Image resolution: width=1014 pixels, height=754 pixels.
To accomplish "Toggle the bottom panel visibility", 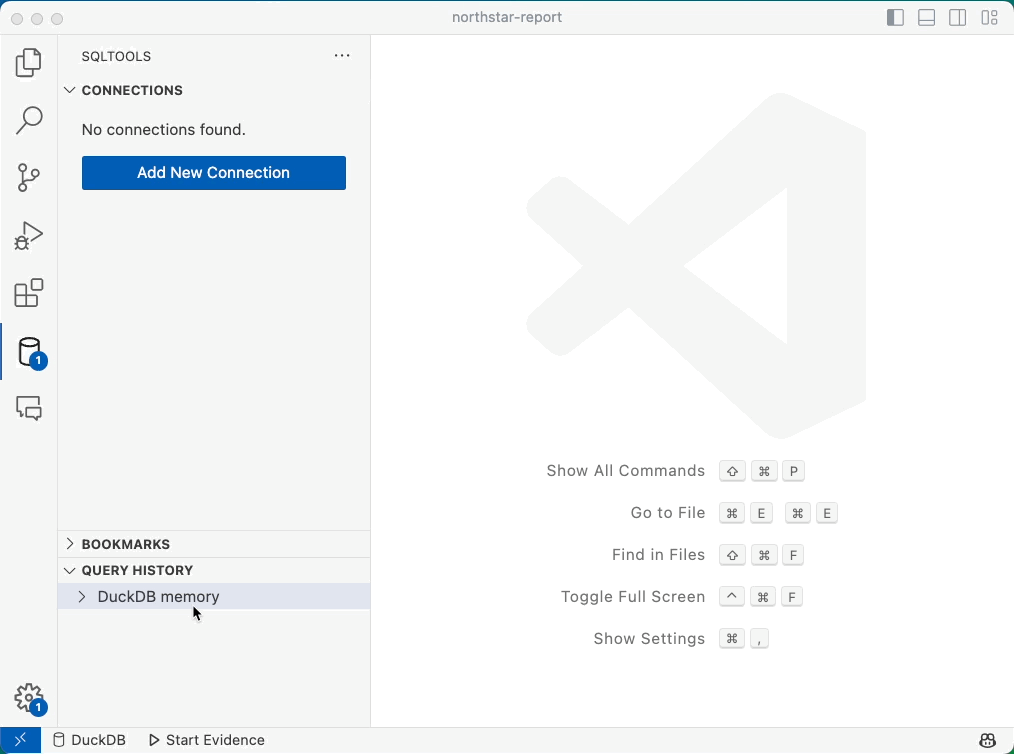I will tap(927, 18).
